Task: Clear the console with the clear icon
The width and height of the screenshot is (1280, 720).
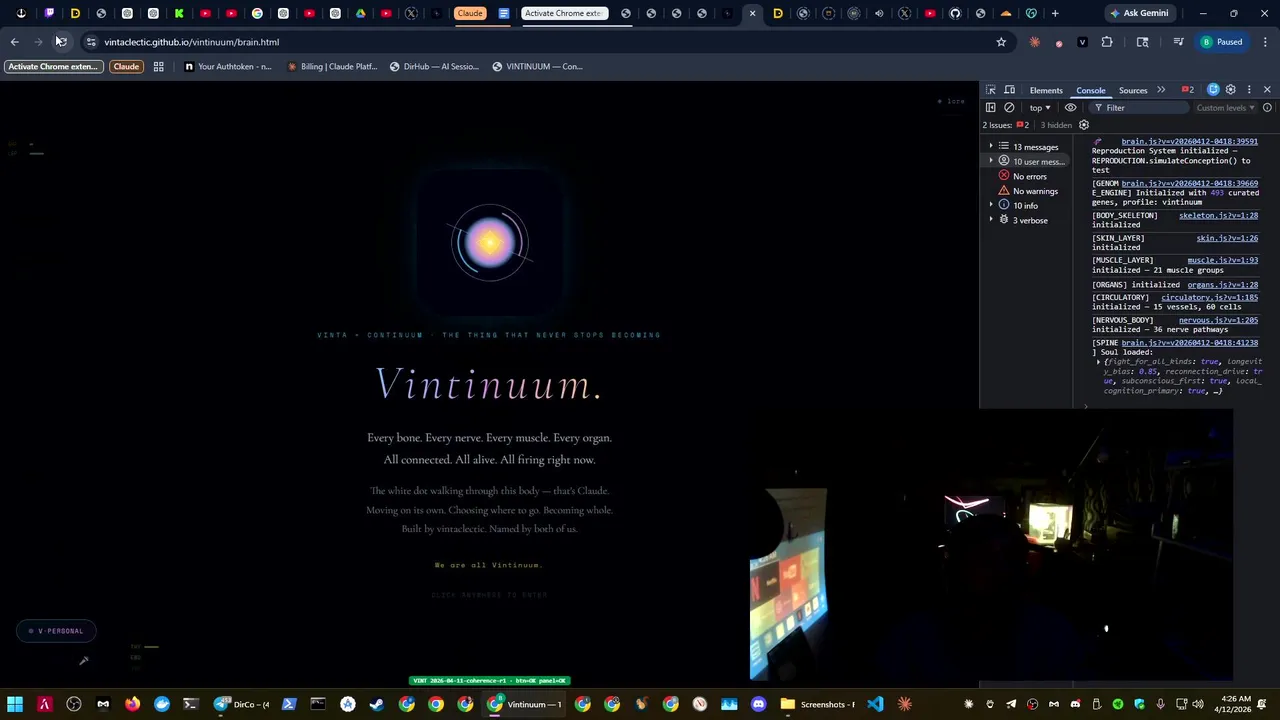Action: tap(1009, 108)
